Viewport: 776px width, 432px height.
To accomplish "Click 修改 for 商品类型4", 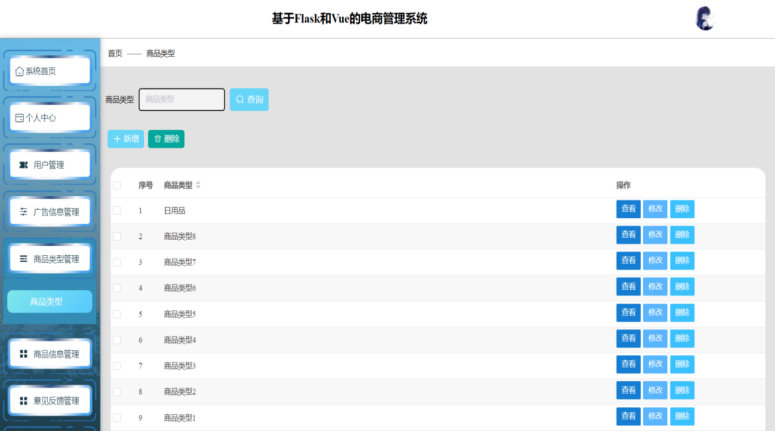I will (x=655, y=338).
